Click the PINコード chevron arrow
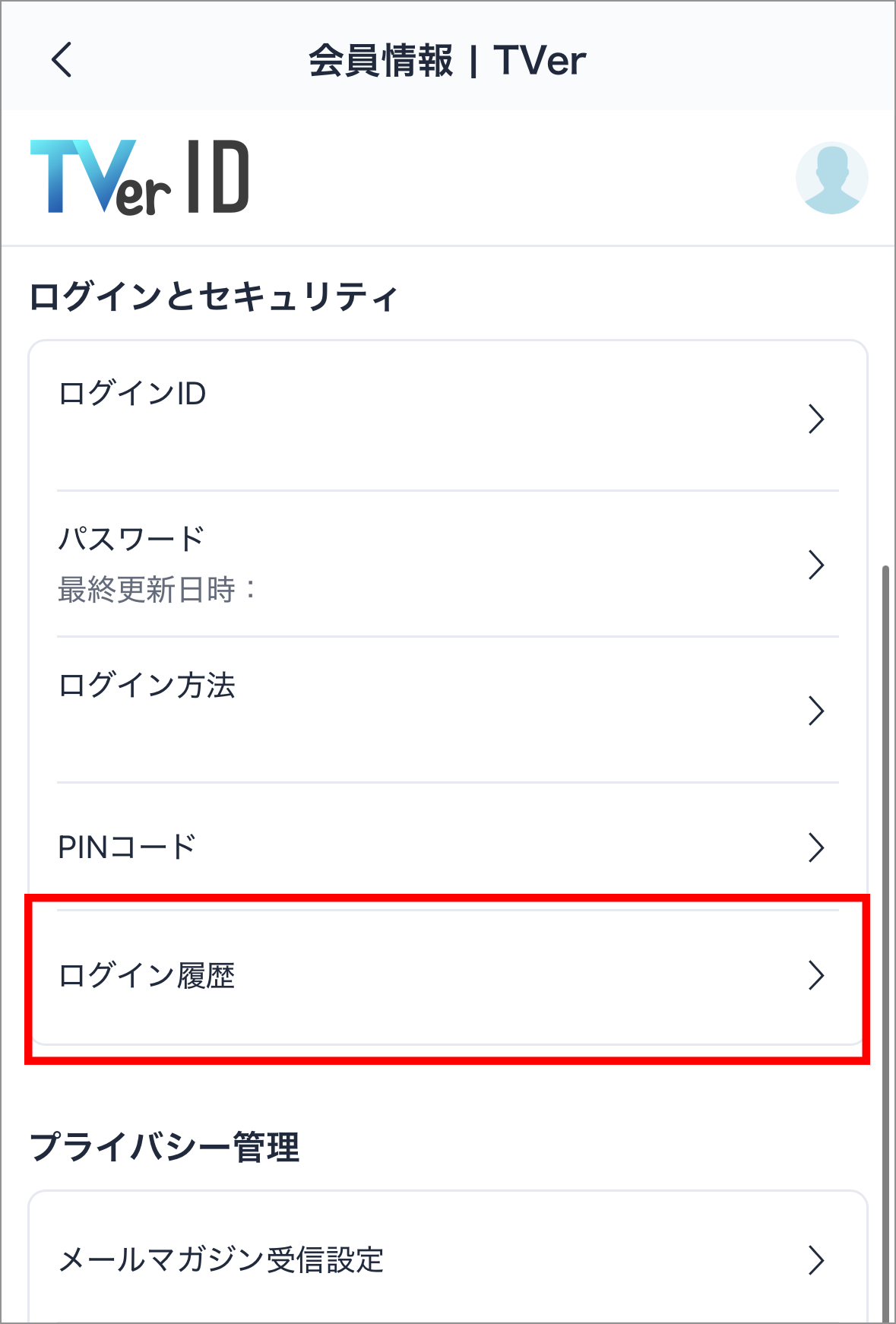Screen dimensions: 896x1324 pos(816,847)
